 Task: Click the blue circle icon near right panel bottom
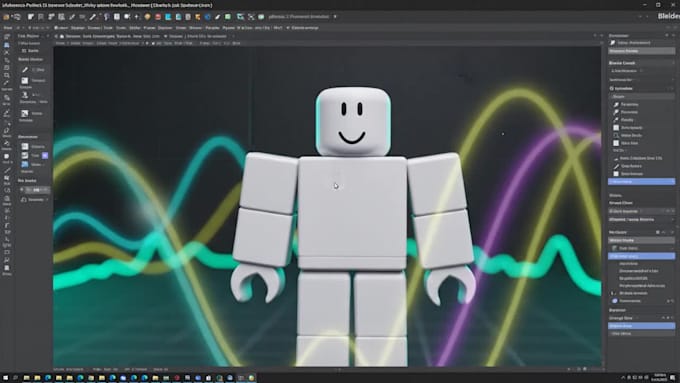coord(615,301)
